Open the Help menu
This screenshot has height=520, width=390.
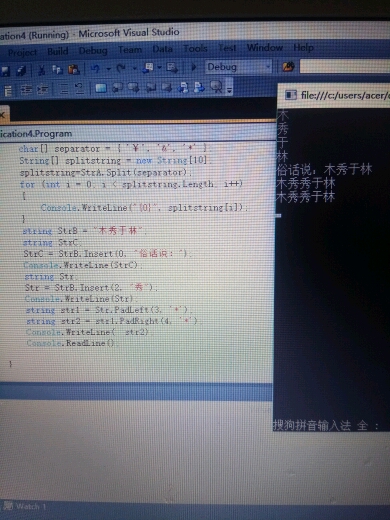tap(303, 48)
